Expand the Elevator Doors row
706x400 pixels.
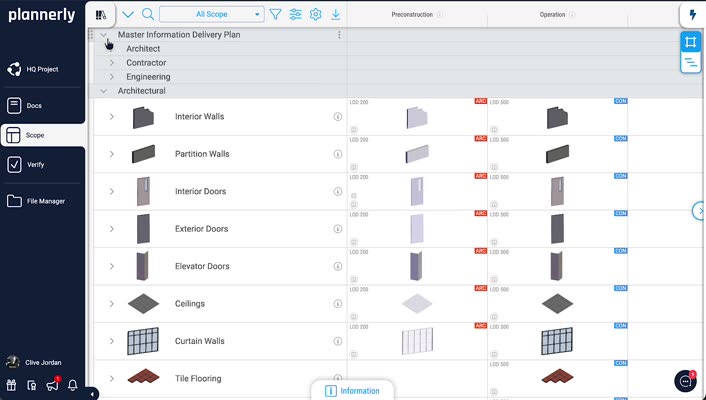click(x=112, y=266)
